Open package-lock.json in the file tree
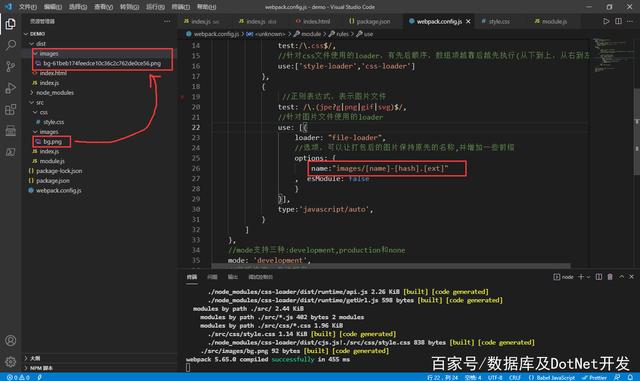This screenshot has height=381, width=640. 59,171
